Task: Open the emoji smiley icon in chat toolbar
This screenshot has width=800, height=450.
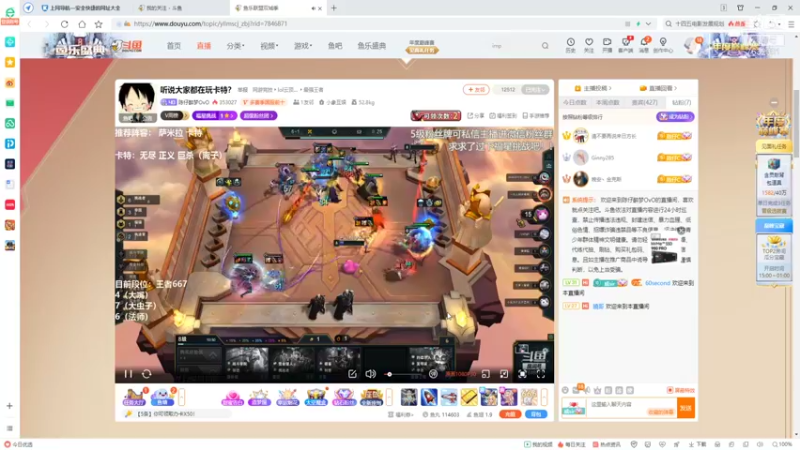Action: click(565, 390)
